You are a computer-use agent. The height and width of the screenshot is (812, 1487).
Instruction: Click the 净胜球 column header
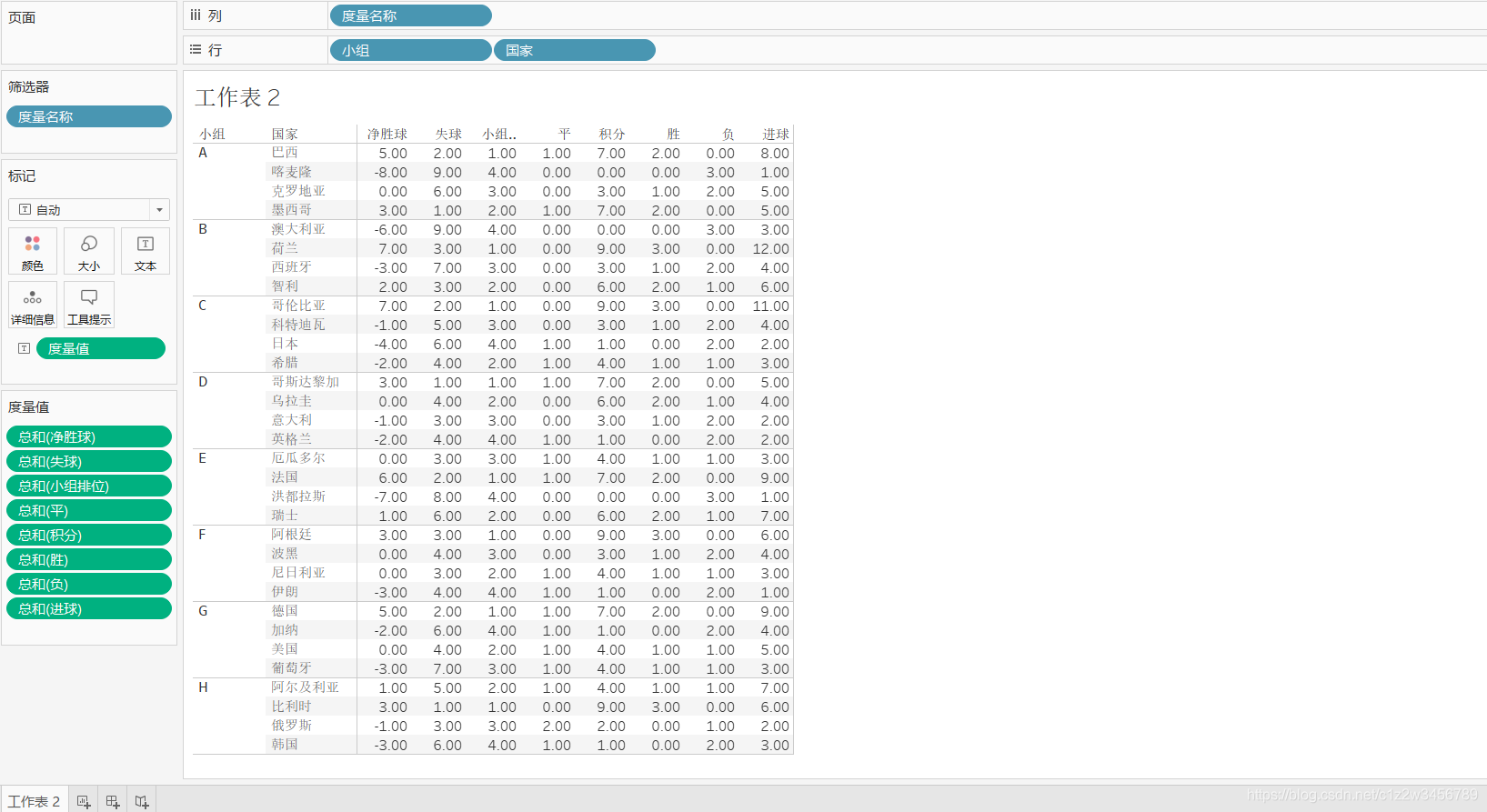[x=387, y=134]
